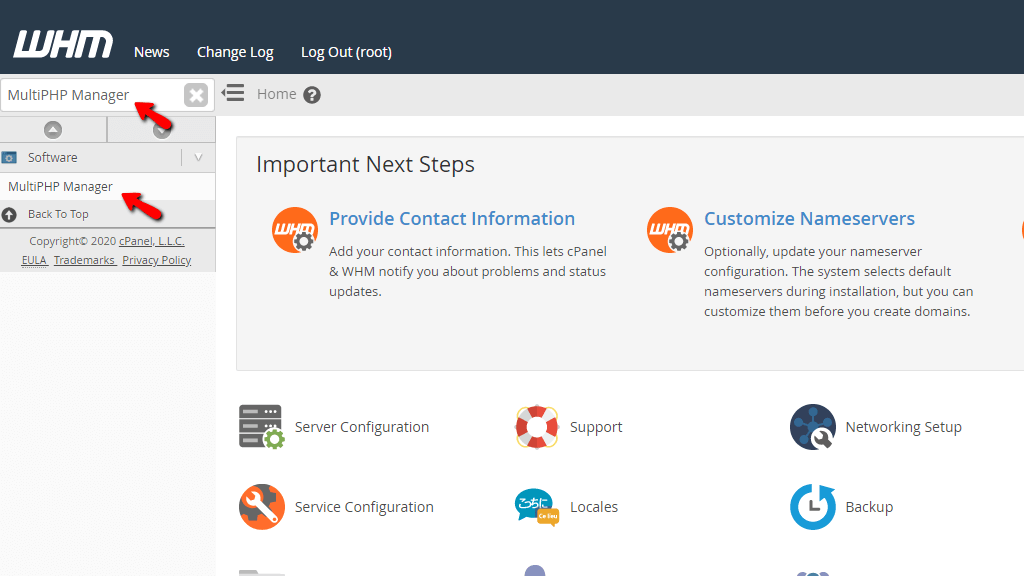Screen dimensions: 1024x576
Task: Click the WHM logo in header
Action: 63,45
